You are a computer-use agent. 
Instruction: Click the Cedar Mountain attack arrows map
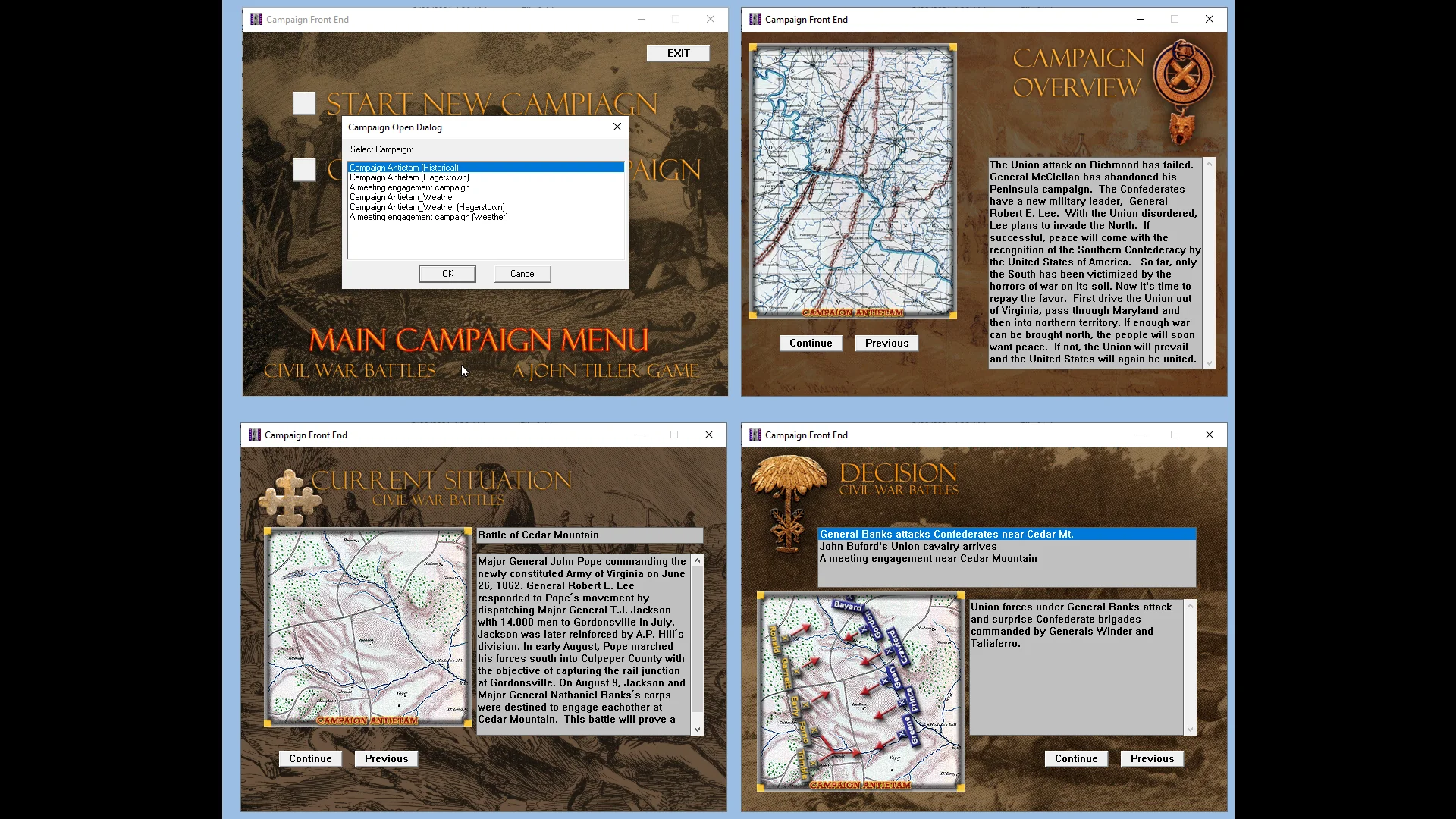point(860,691)
